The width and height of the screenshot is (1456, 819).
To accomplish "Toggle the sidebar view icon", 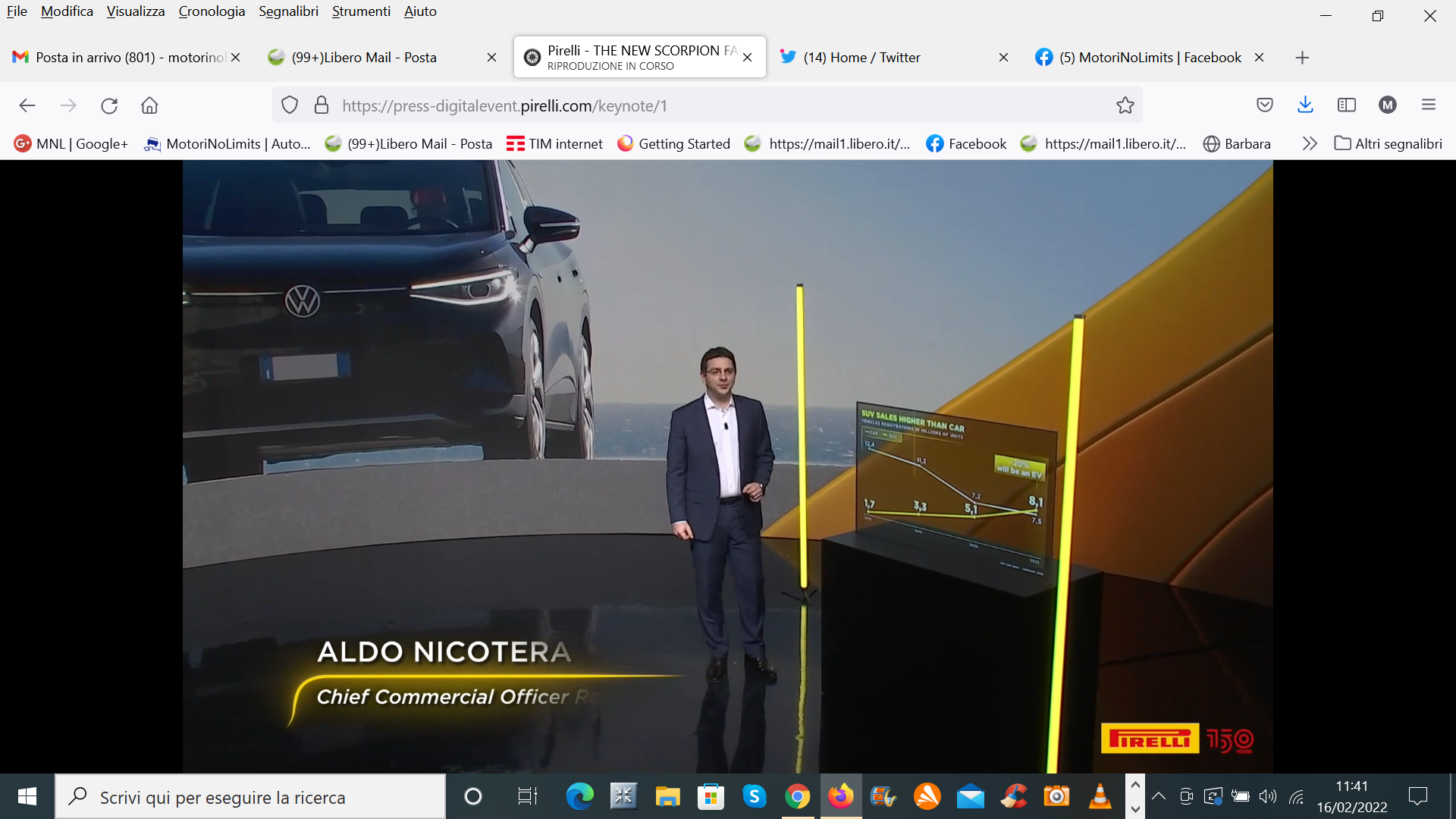I will [1347, 105].
